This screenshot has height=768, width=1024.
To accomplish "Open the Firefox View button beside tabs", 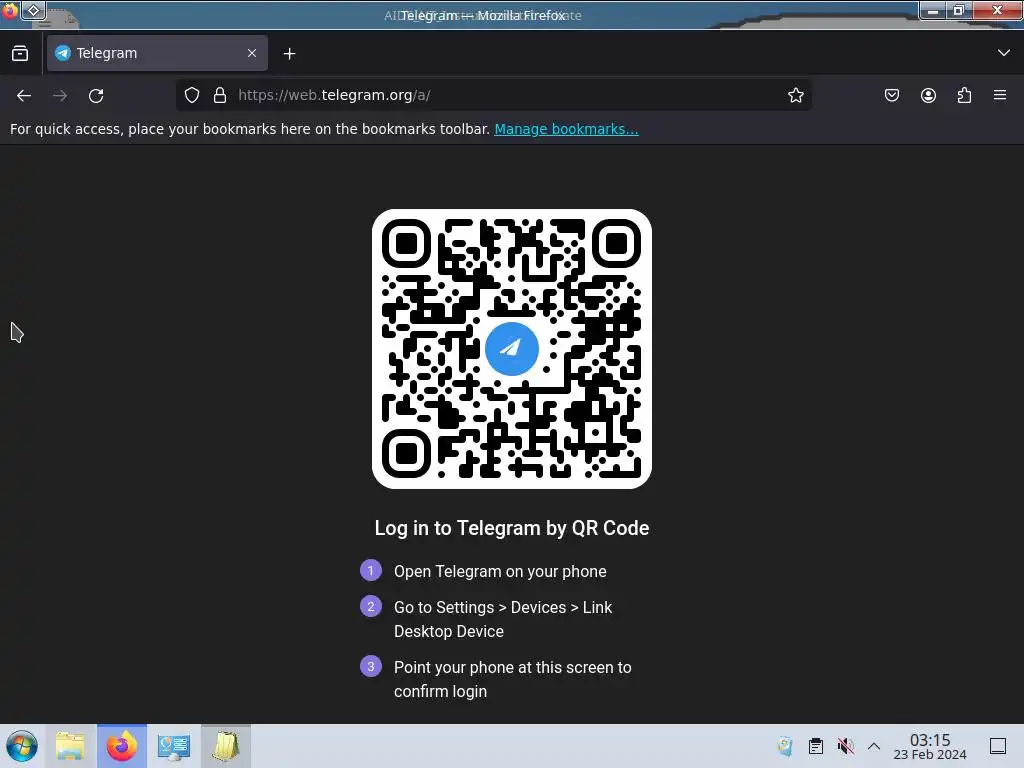I will 20,53.
